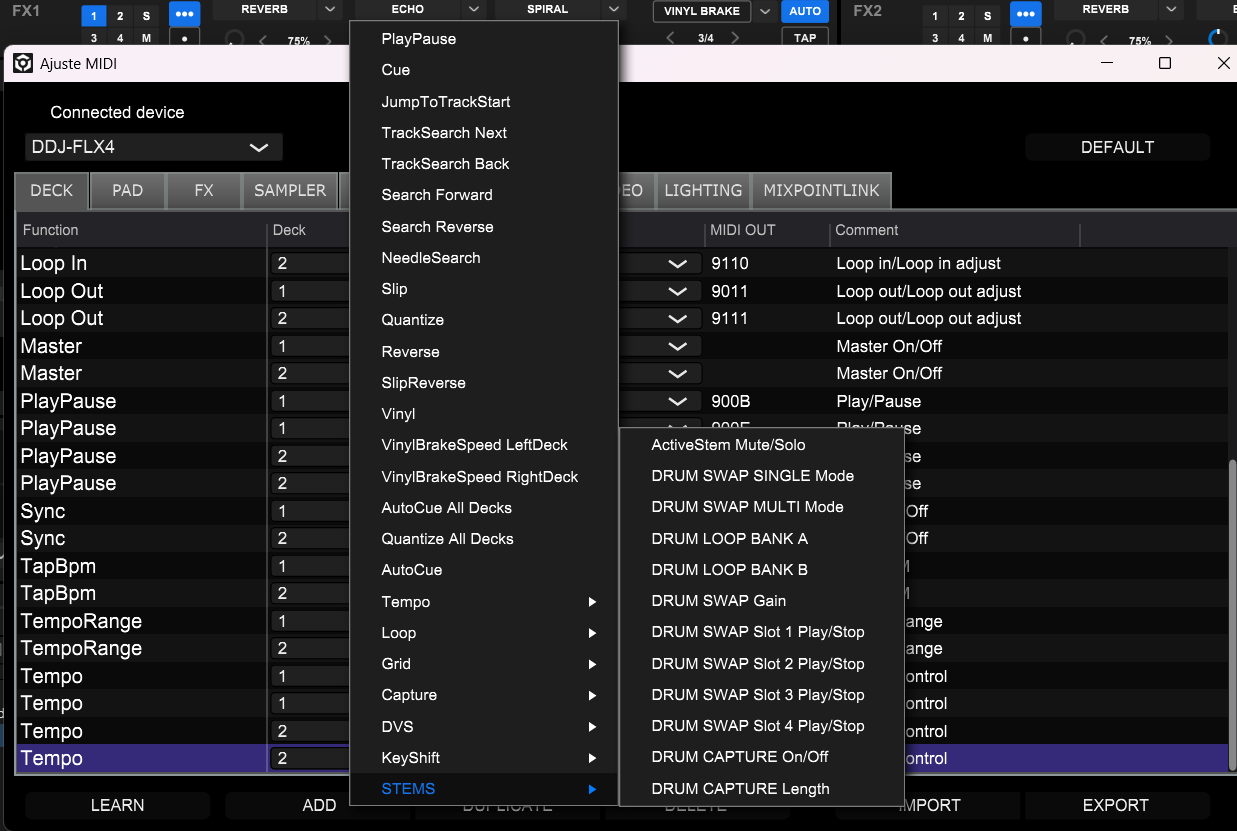
Task: Open the VINYL BRAKE dropdown arrow
Action: (x=765, y=12)
